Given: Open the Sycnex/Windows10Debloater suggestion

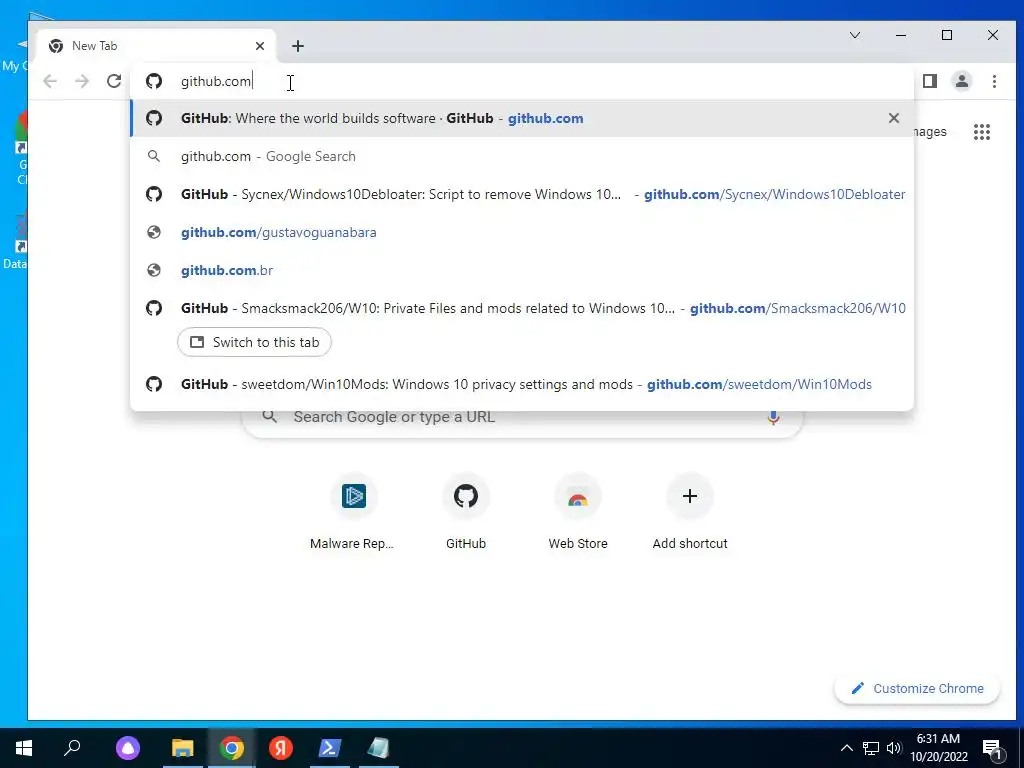Looking at the screenshot, I should [522, 194].
